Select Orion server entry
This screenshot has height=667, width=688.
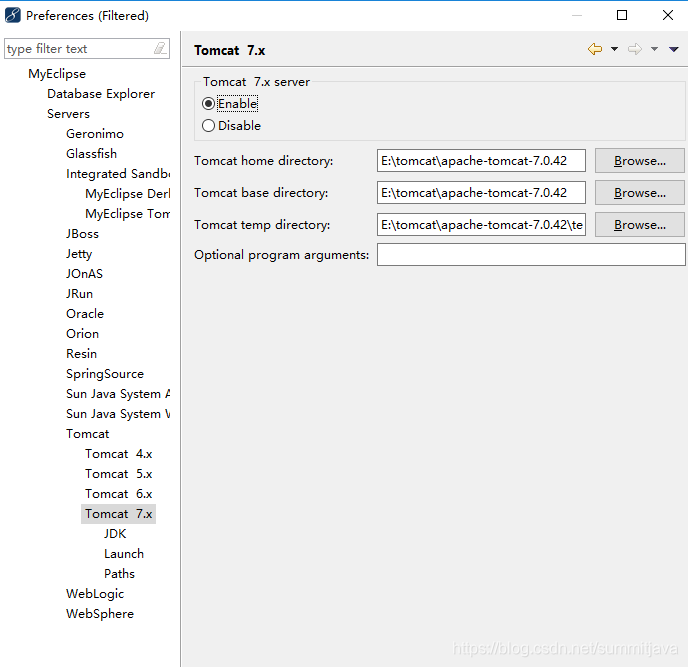[82, 334]
